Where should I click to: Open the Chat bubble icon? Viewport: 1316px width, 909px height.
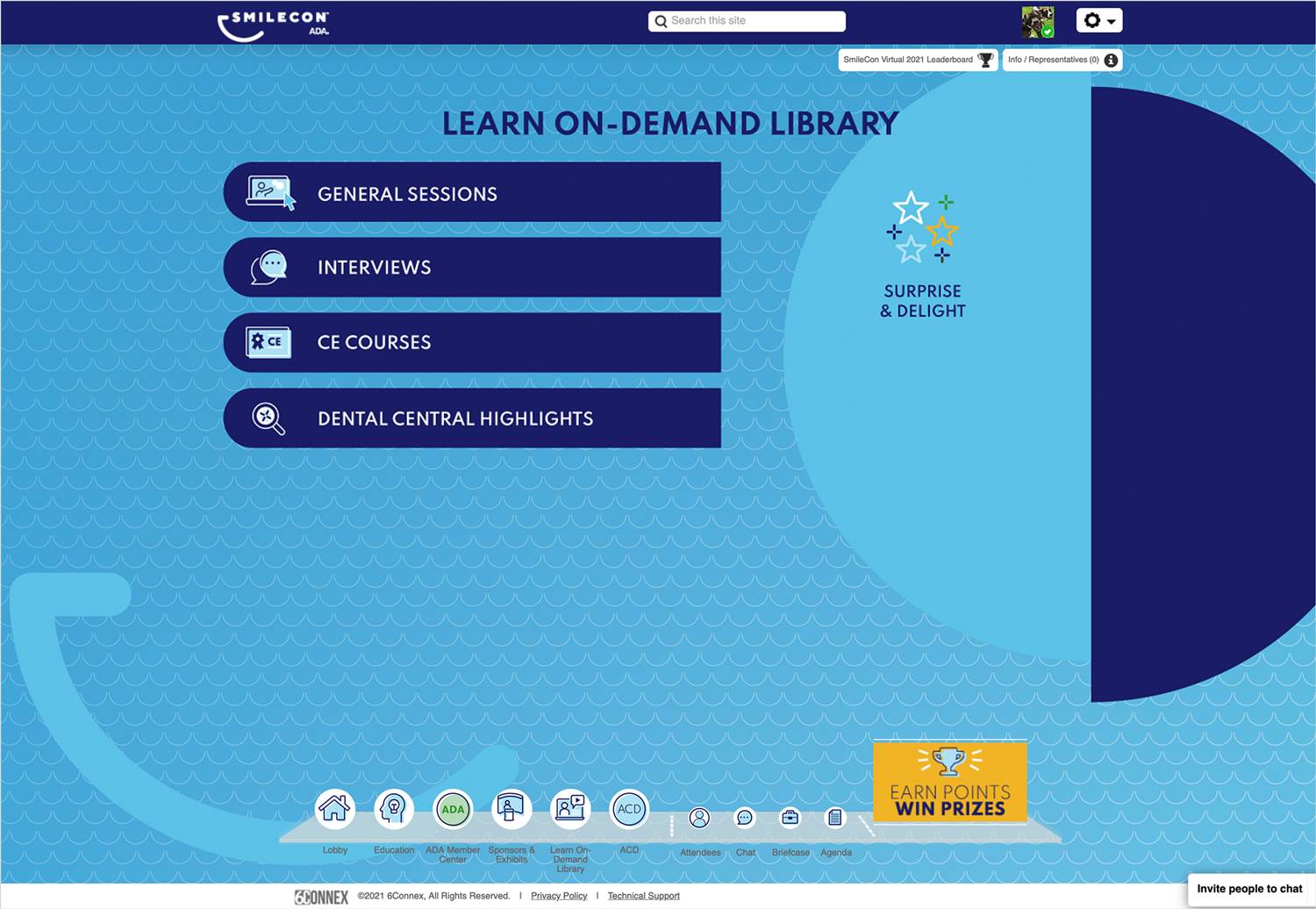(x=745, y=818)
